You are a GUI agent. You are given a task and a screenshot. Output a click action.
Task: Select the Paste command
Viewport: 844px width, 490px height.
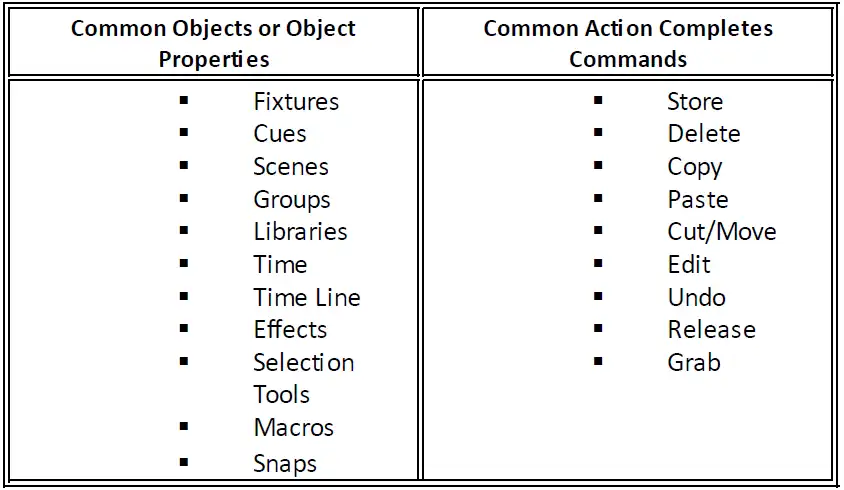click(698, 200)
